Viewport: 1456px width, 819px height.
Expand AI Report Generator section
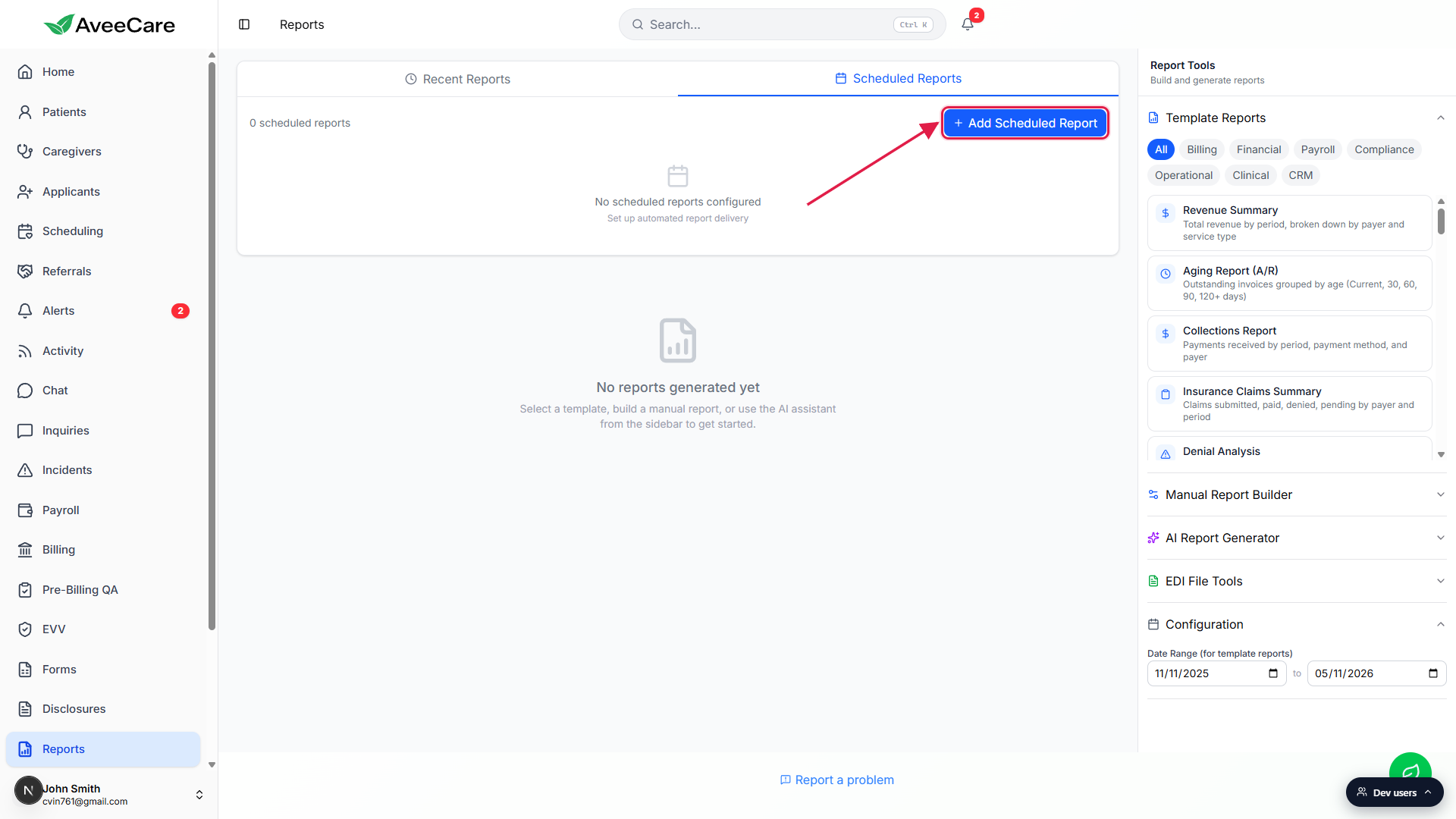(x=1297, y=538)
